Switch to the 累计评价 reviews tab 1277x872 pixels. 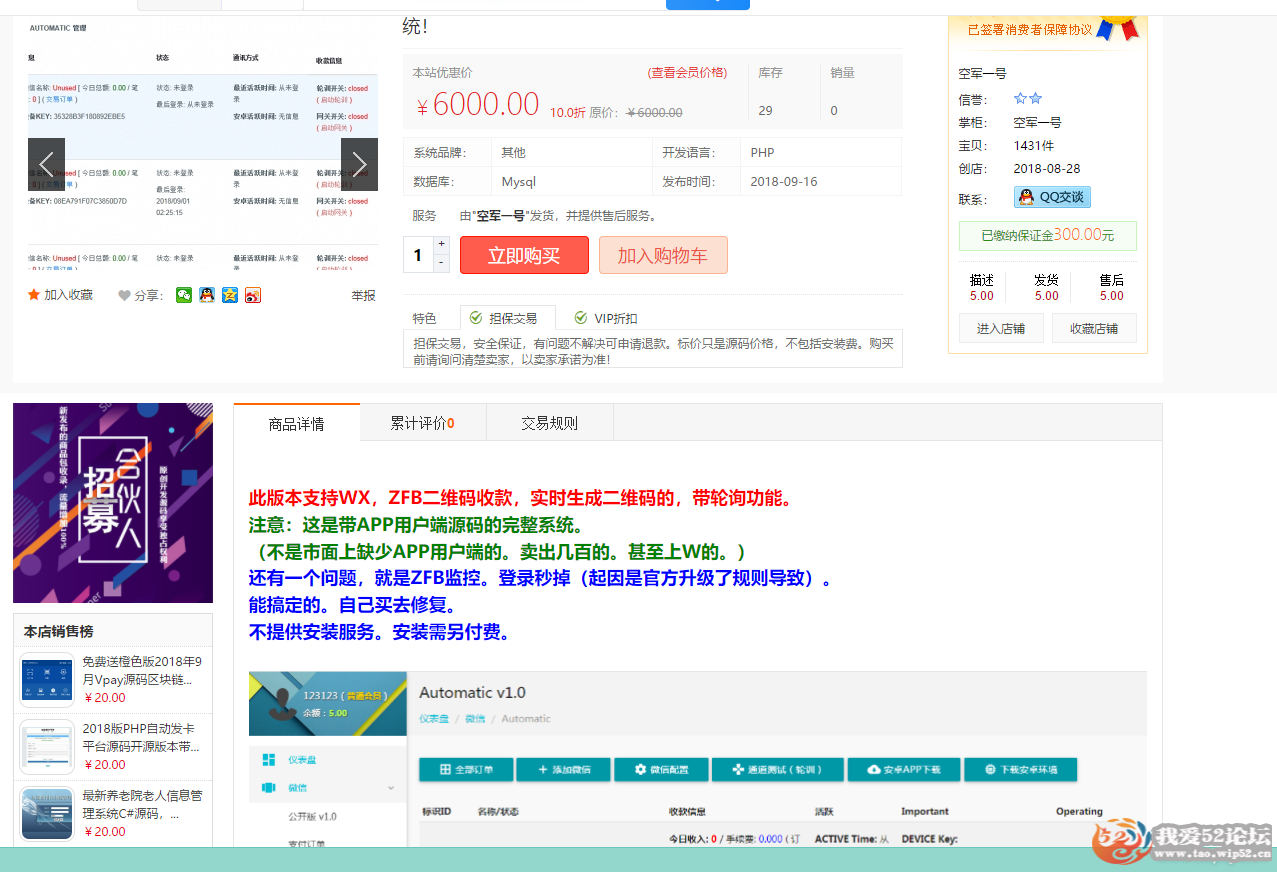(422, 423)
